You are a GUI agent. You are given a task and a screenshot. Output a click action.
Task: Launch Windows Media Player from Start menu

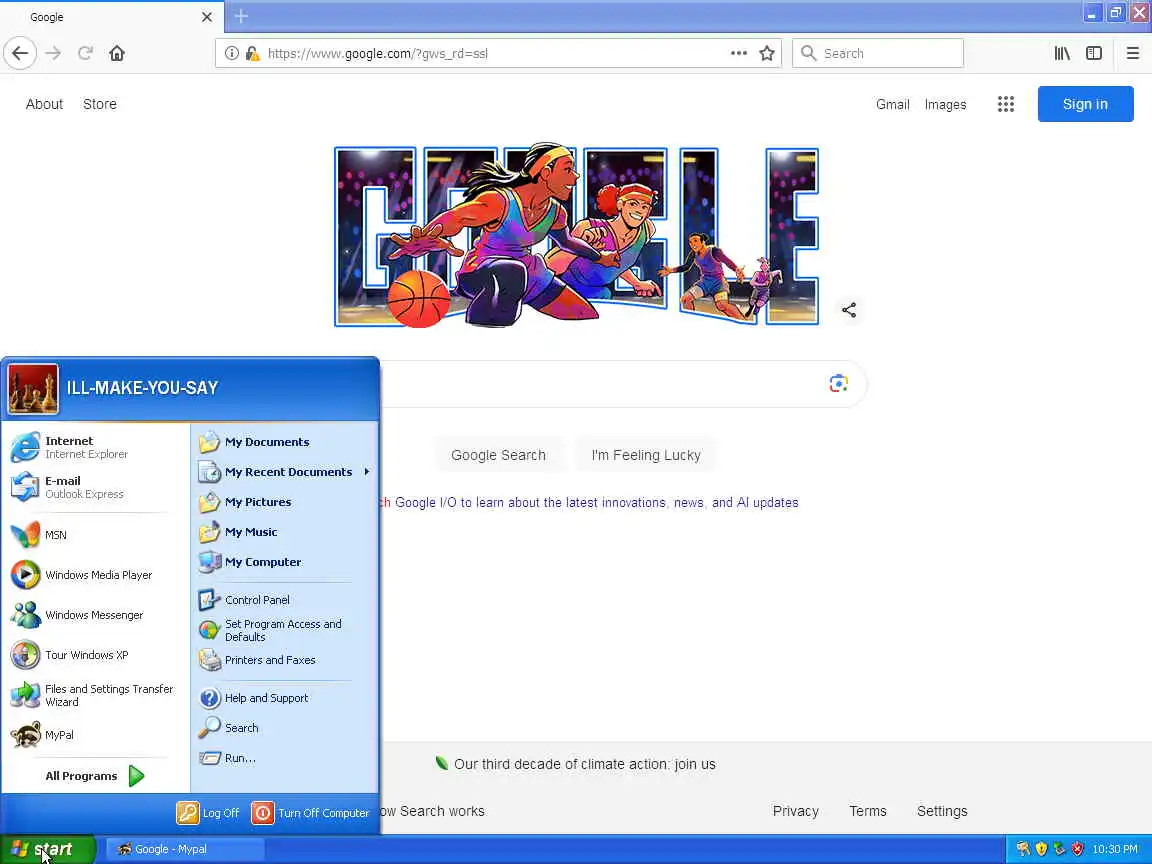click(x=96, y=575)
